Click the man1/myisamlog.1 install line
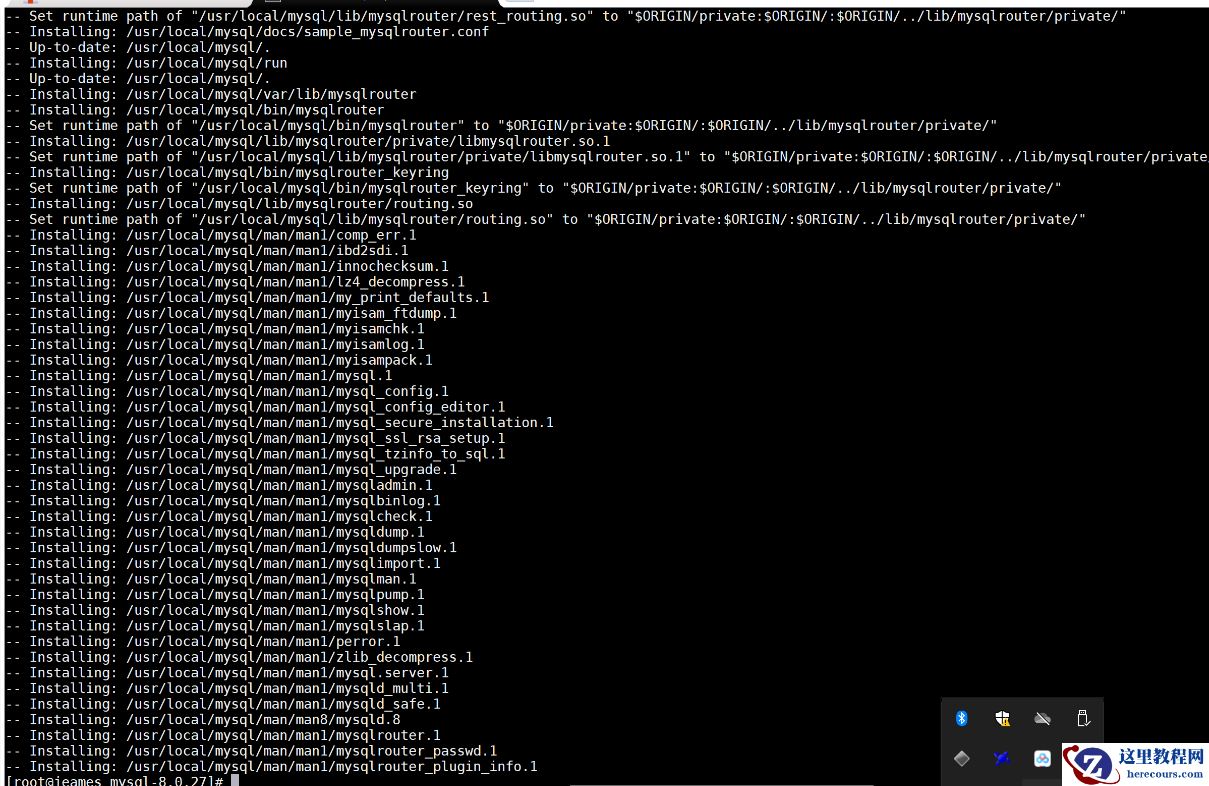 click(x=215, y=344)
